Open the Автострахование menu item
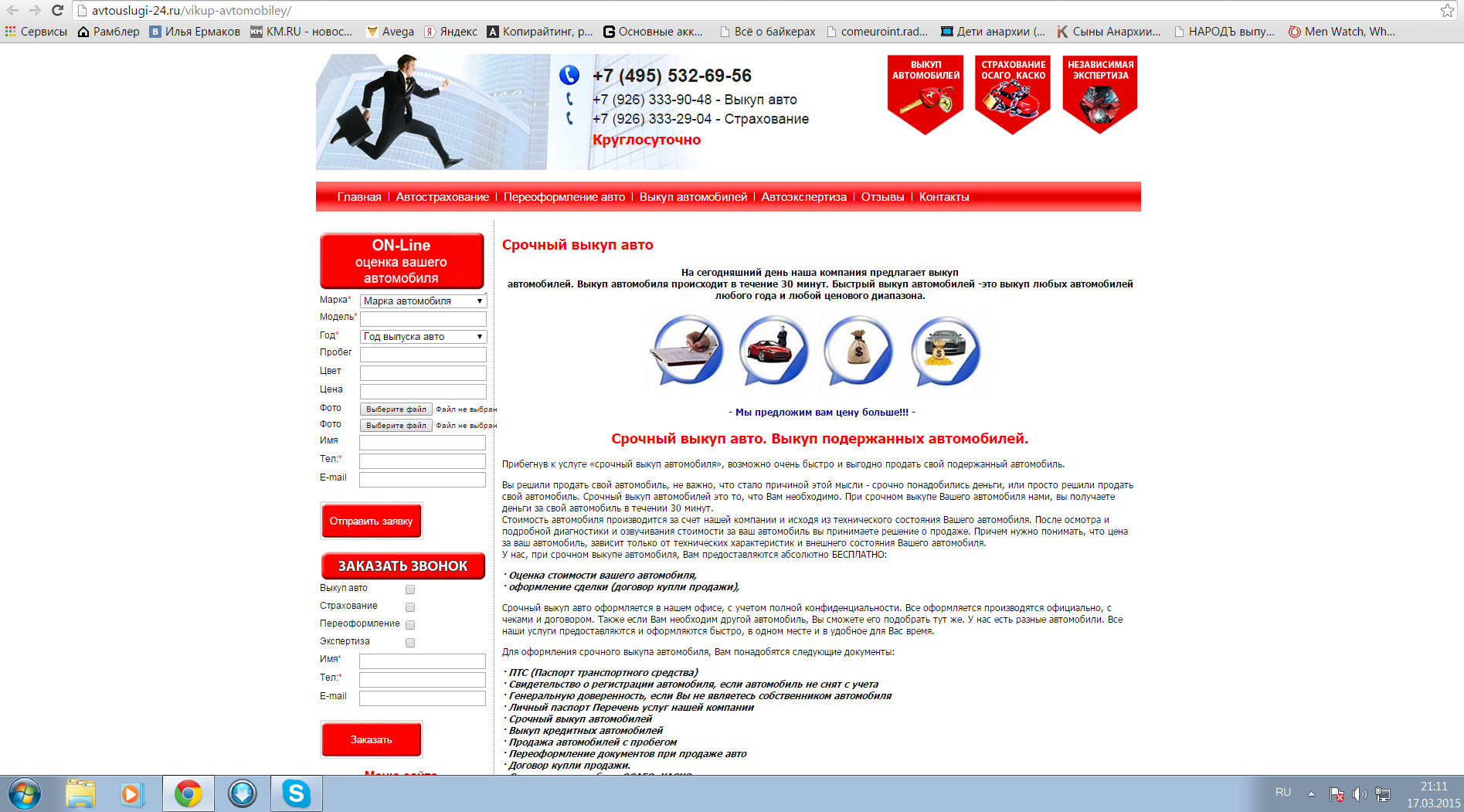The width and height of the screenshot is (1464, 812). (443, 197)
